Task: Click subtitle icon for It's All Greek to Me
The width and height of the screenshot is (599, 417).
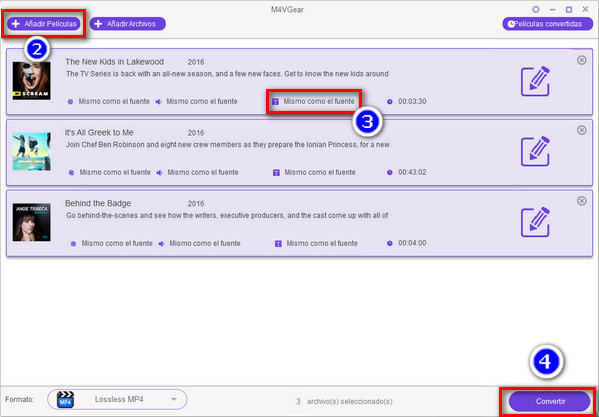Action: [276, 173]
